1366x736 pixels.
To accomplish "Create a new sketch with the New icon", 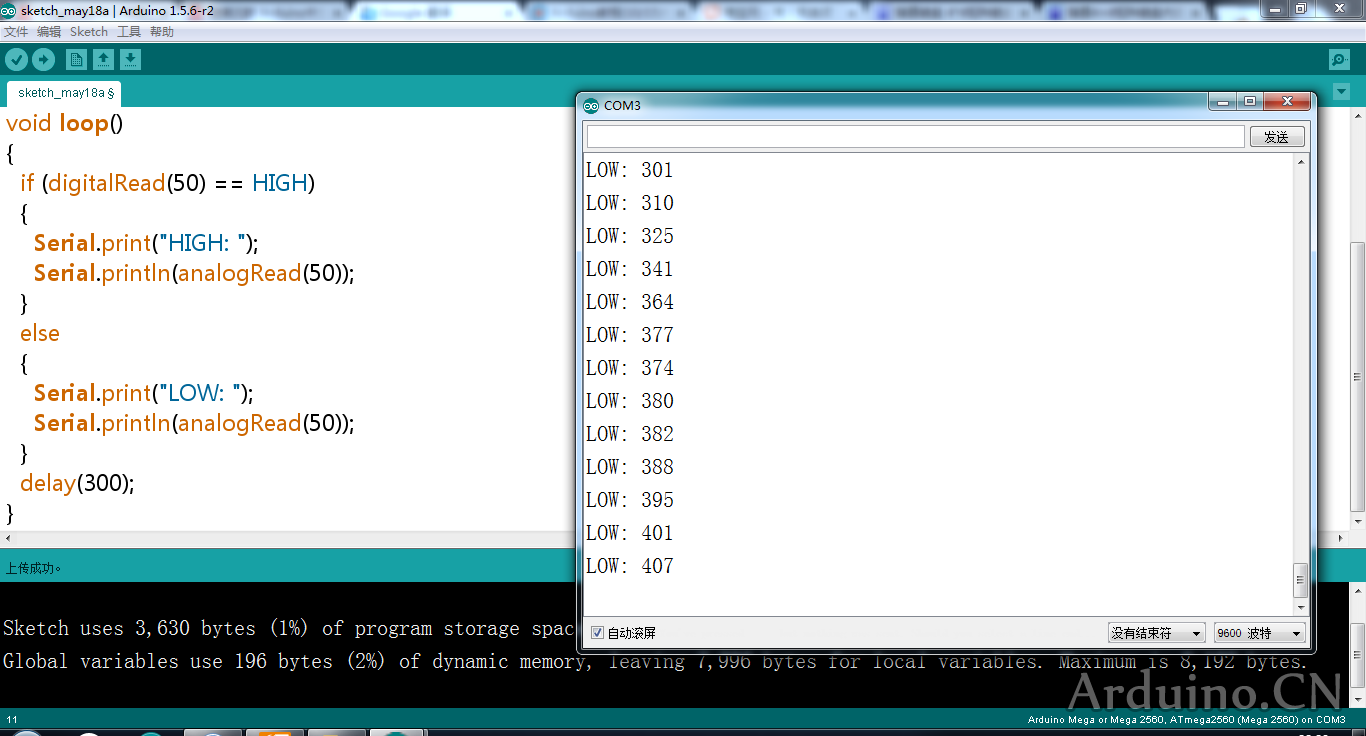I will pos(76,60).
